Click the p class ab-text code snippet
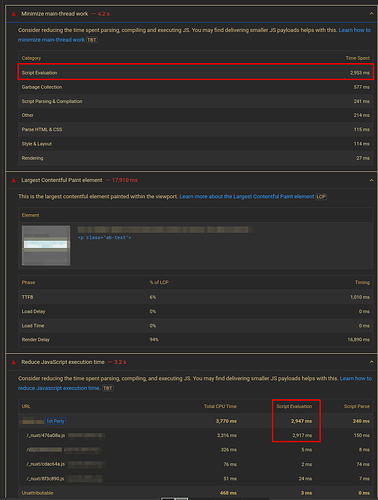This screenshot has height=500, width=378. [x=104, y=238]
